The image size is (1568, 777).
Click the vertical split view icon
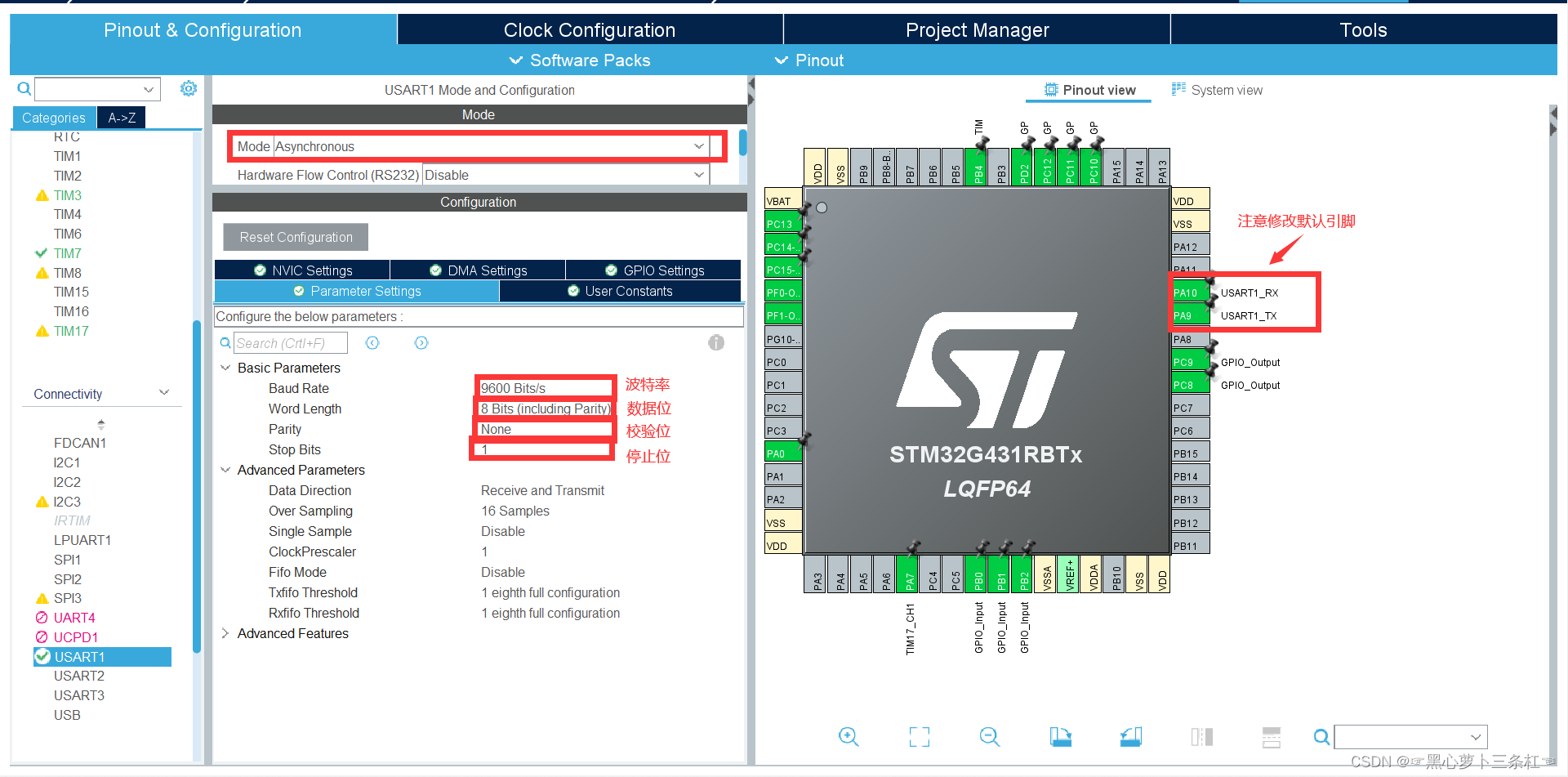(1201, 737)
